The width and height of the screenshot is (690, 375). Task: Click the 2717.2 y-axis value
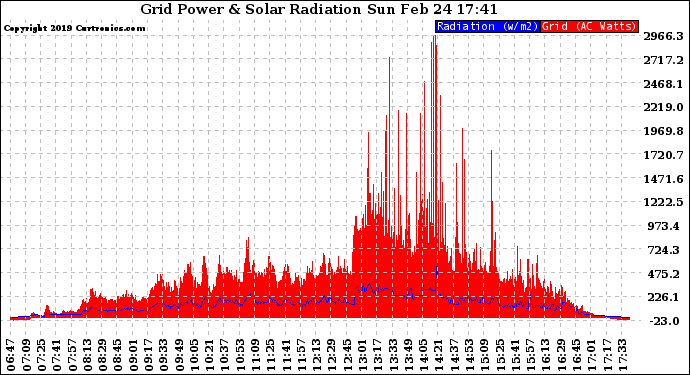click(664, 60)
